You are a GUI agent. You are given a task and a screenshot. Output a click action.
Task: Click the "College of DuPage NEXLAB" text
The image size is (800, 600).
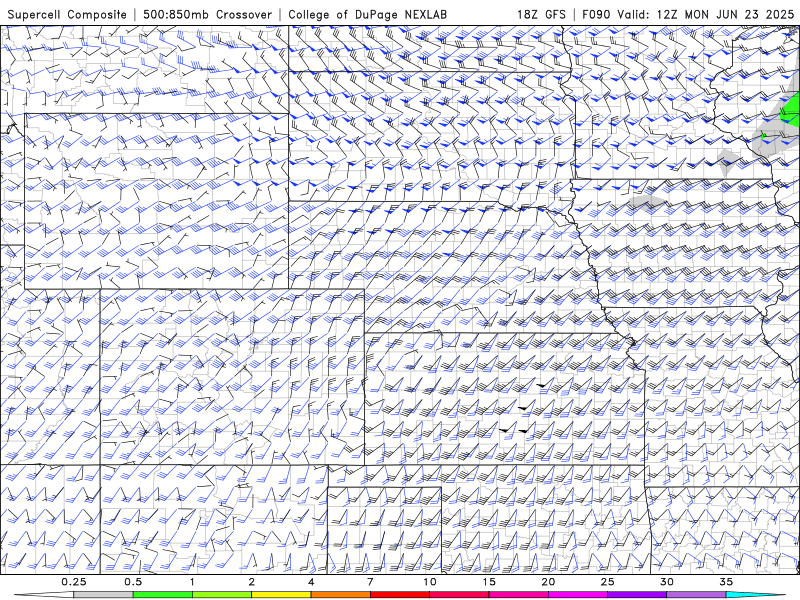pos(367,14)
